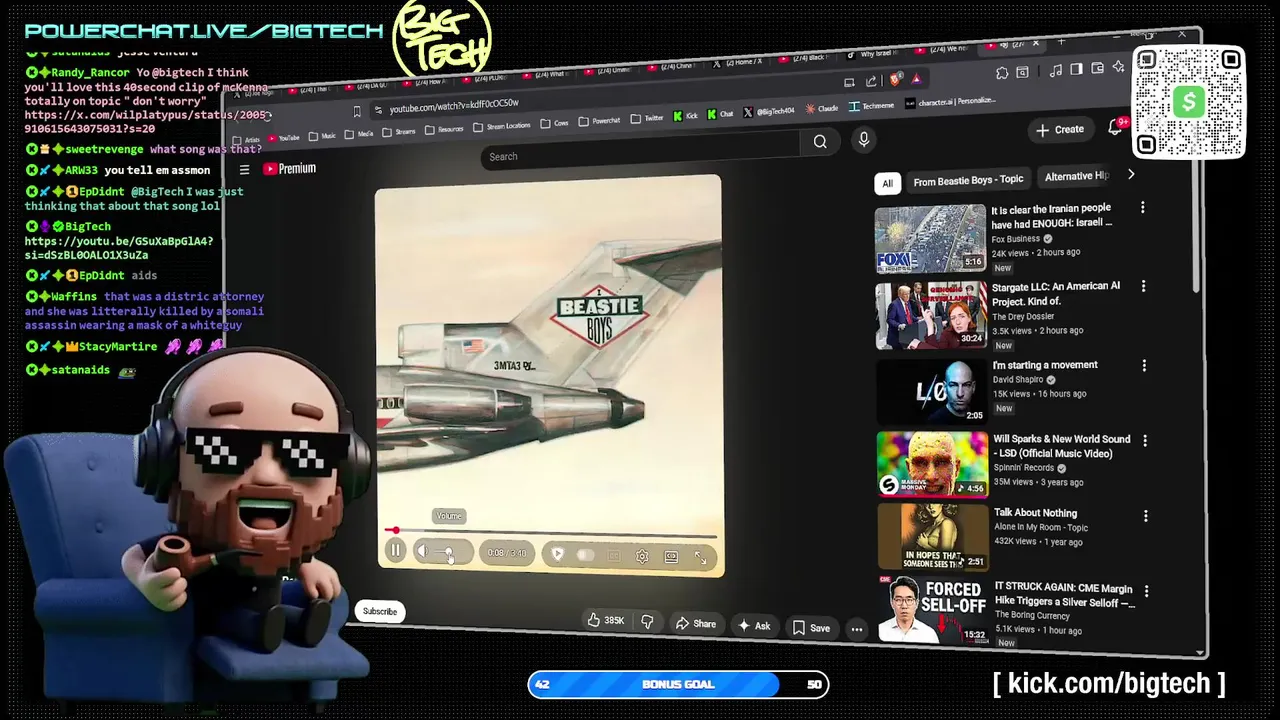Pause the Beastie Boys video
The width and height of the screenshot is (1280, 720).
point(395,550)
